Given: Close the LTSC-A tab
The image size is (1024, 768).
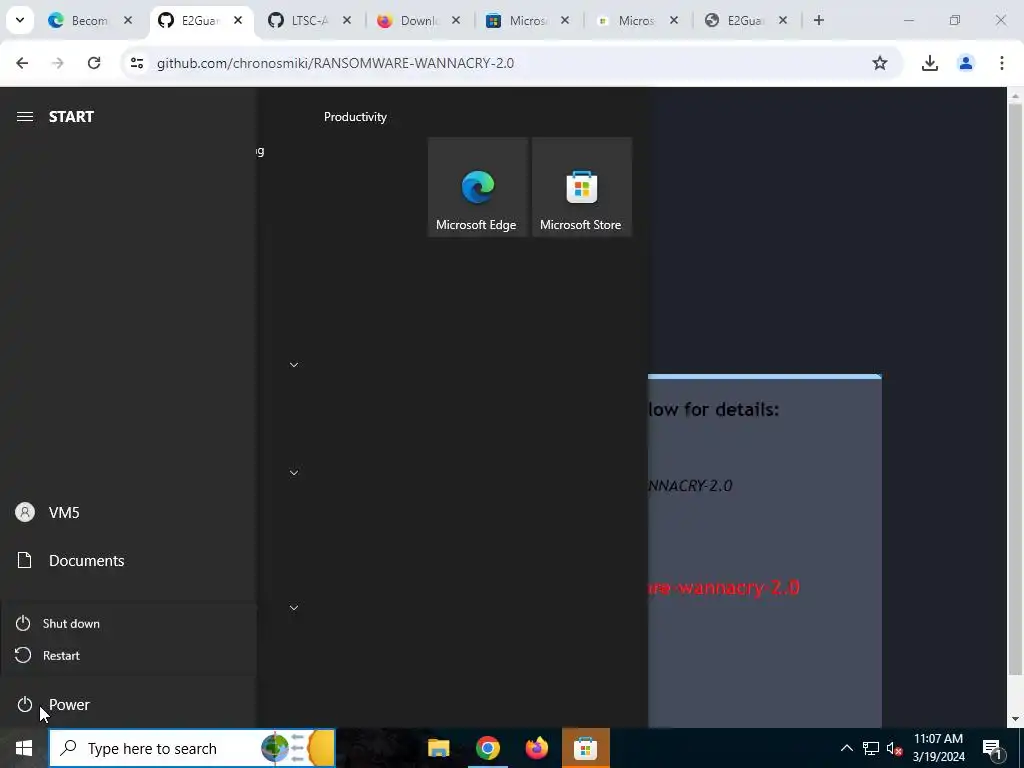Looking at the screenshot, I should [347, 21].
